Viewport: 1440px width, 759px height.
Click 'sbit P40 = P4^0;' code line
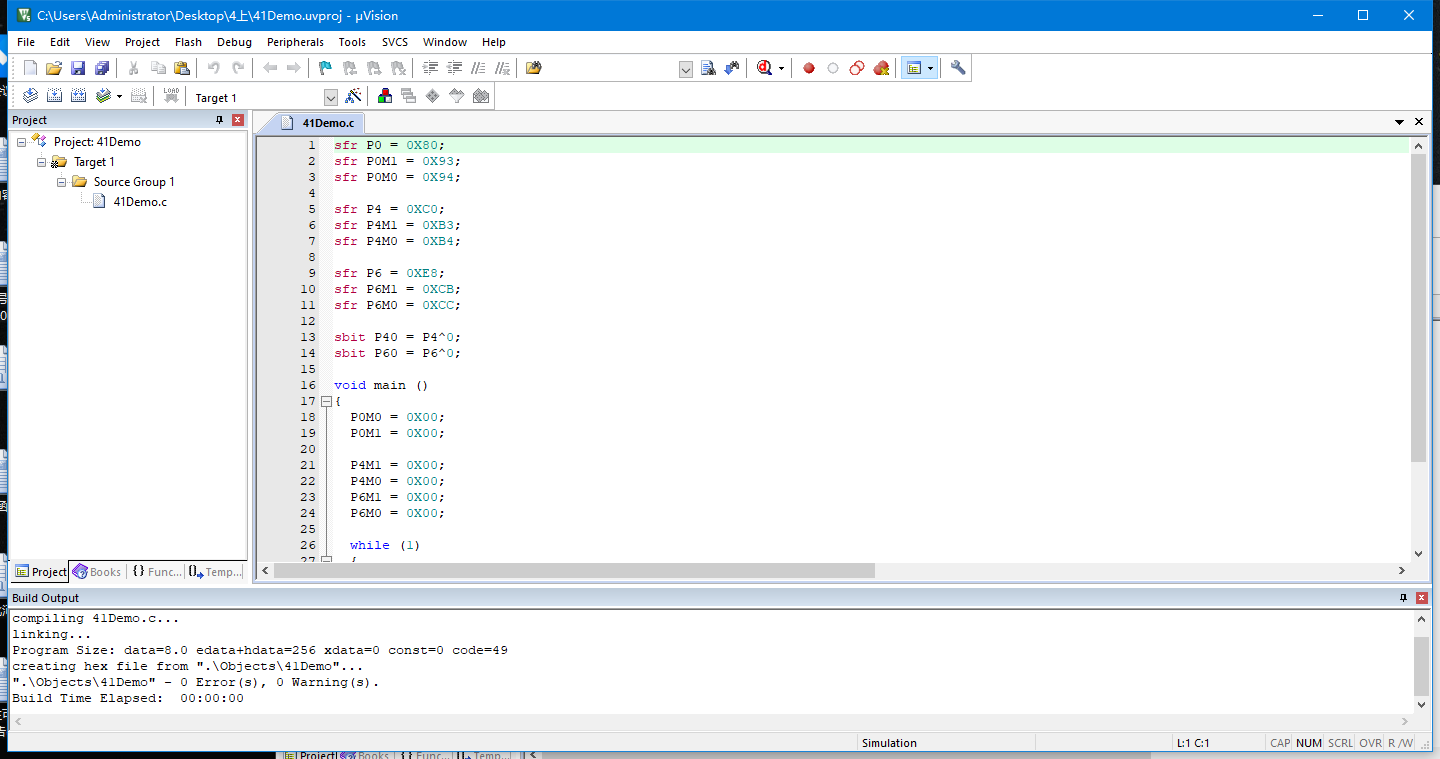(397, 337)
